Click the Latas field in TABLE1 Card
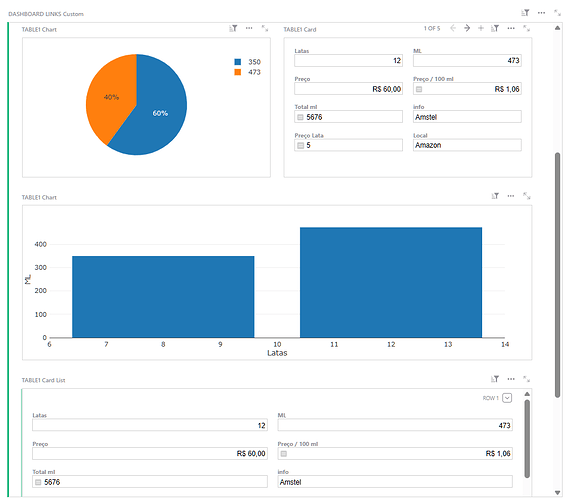The height and width of the screenshot is (499, 568). click(x=348, y=60)
